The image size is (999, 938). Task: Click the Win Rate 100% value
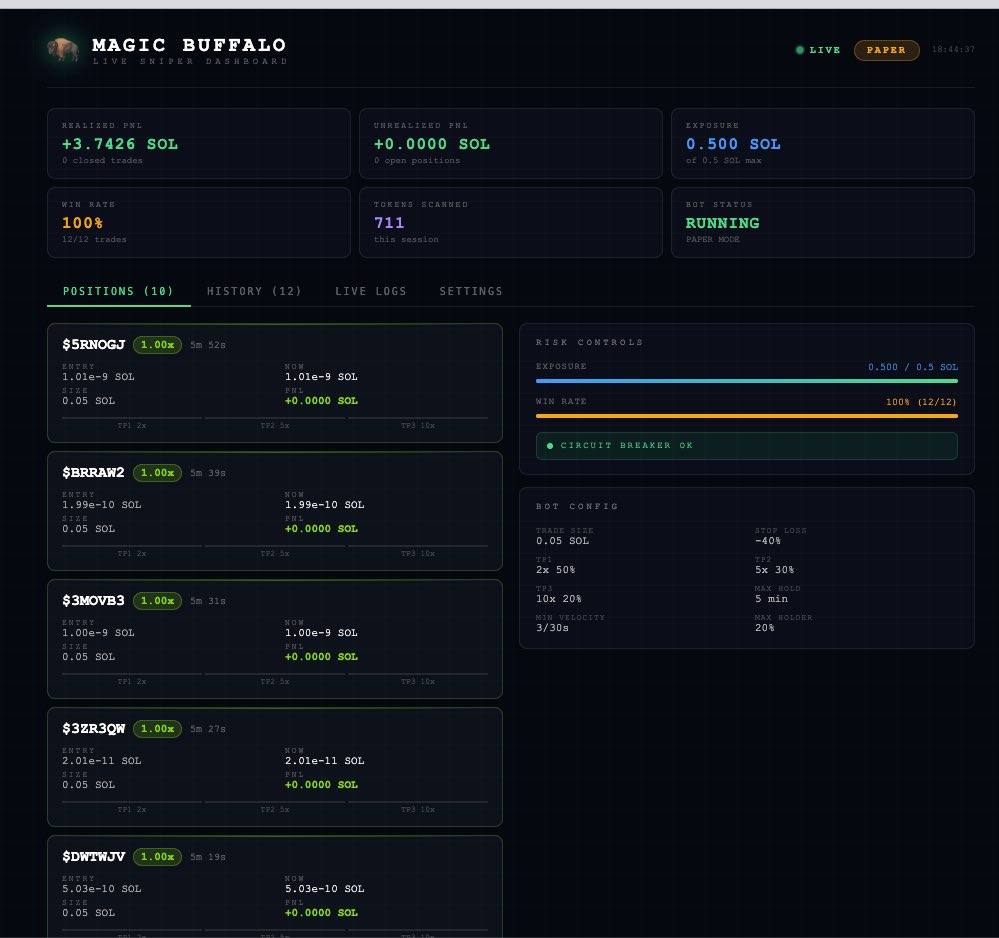[x=82, y=223]
